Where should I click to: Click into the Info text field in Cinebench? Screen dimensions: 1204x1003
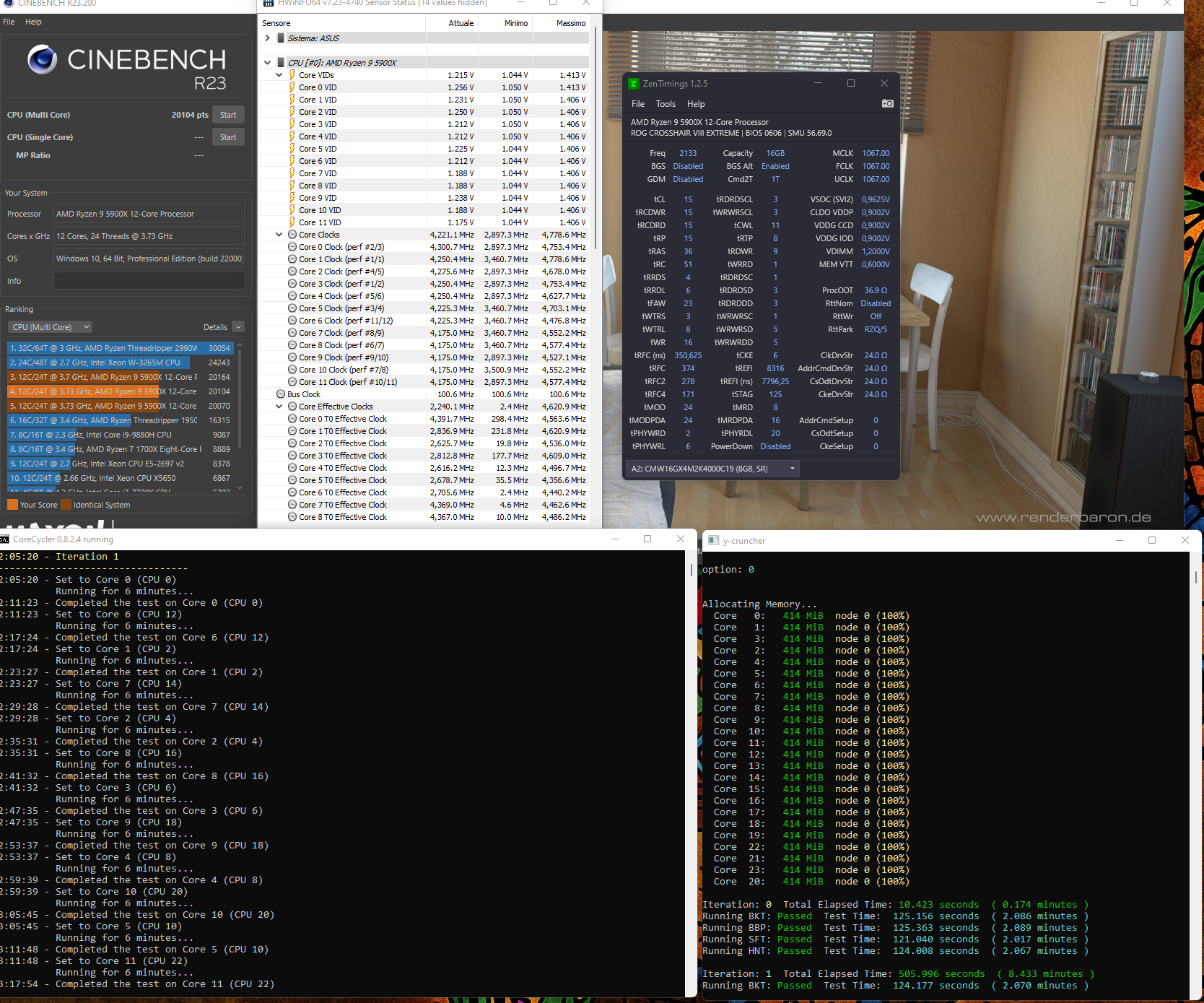(x=149, y=281)
